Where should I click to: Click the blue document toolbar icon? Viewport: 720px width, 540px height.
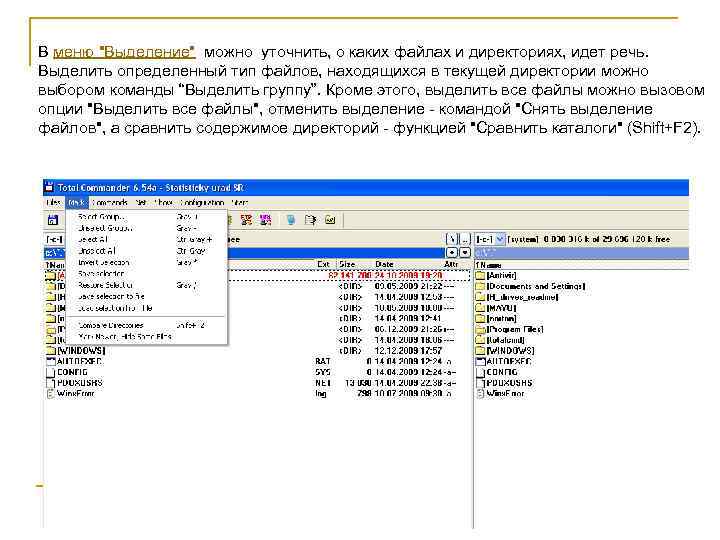291,220
